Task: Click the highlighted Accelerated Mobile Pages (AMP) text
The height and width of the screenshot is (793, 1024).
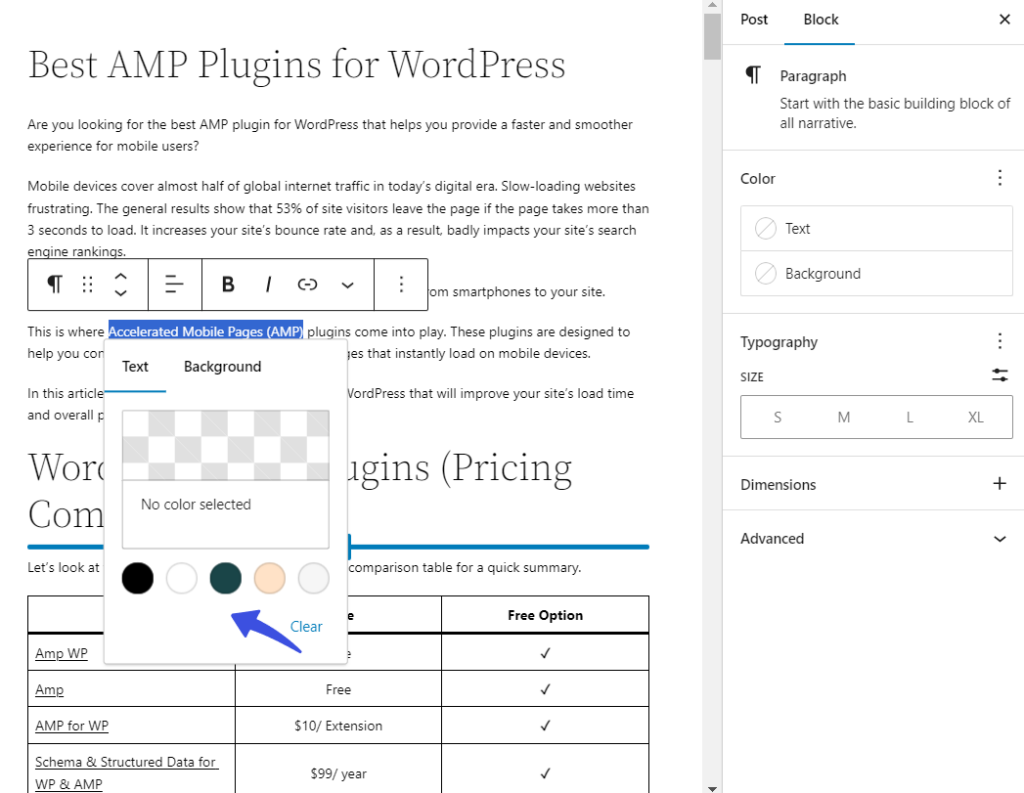Action: click(x=206, y=332)
